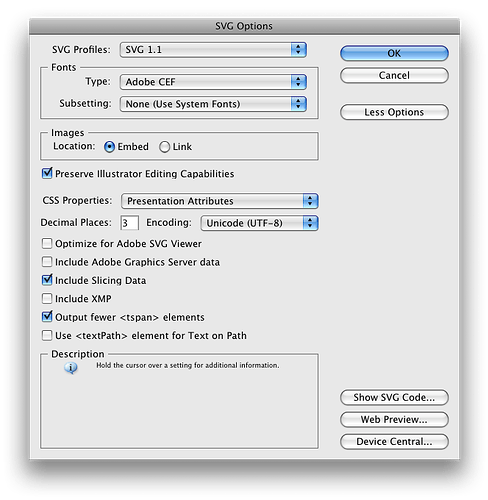Enable textPath element for Text on Path
This screenshot has width=488, height=500.
pos(47,335)
